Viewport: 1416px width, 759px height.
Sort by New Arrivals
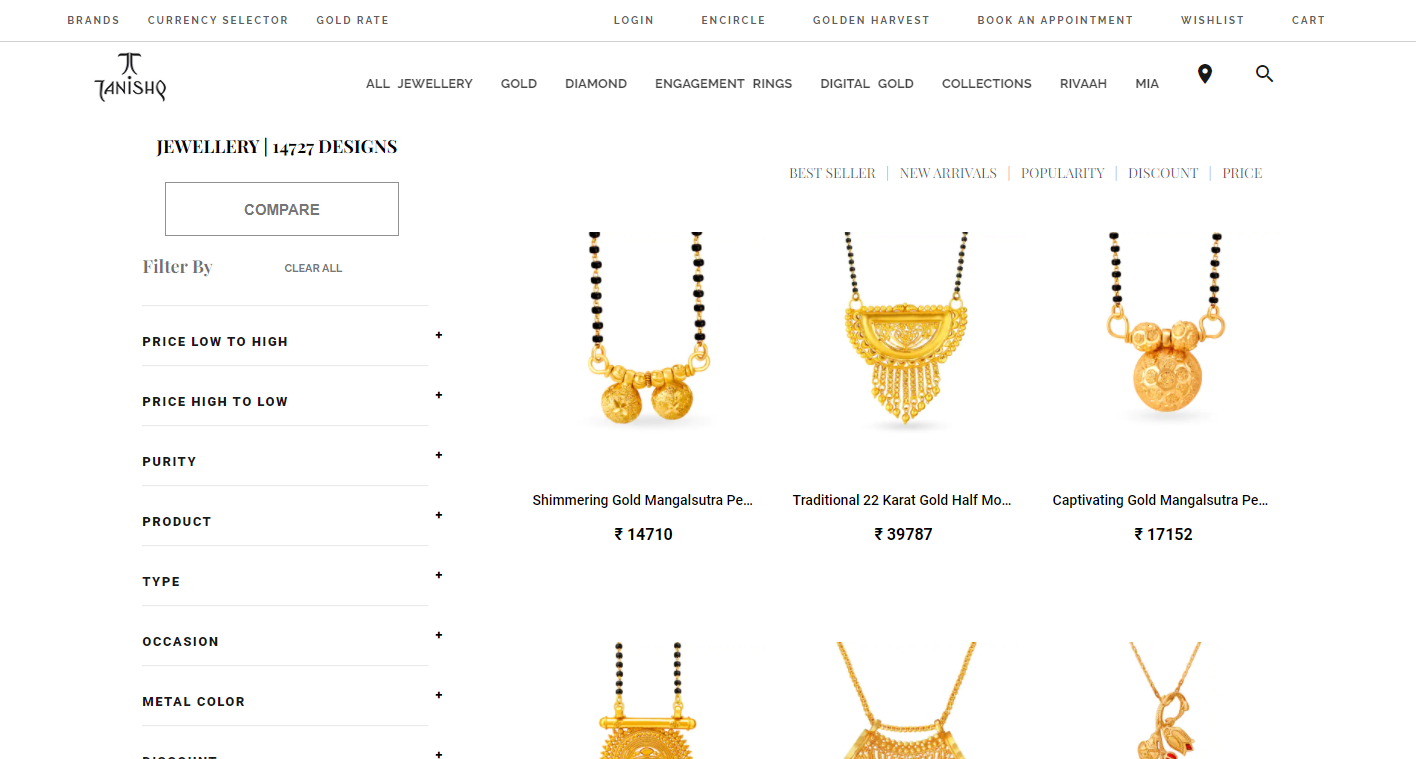[x=948, y=173]
